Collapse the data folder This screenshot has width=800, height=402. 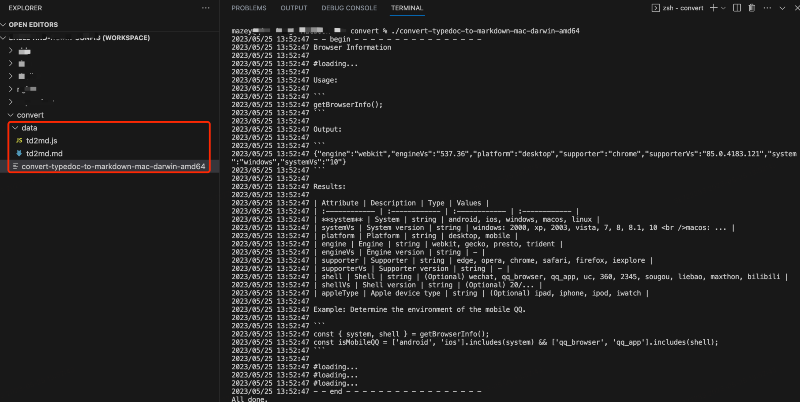pos(15,128)
